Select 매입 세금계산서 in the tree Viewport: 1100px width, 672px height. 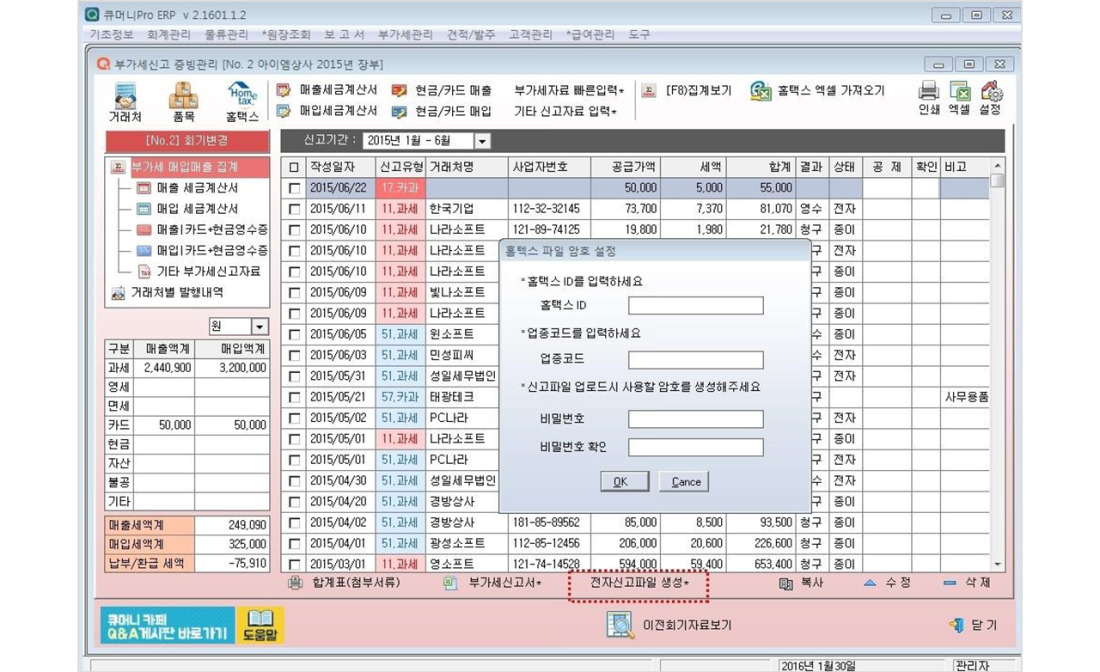(187, 208)
